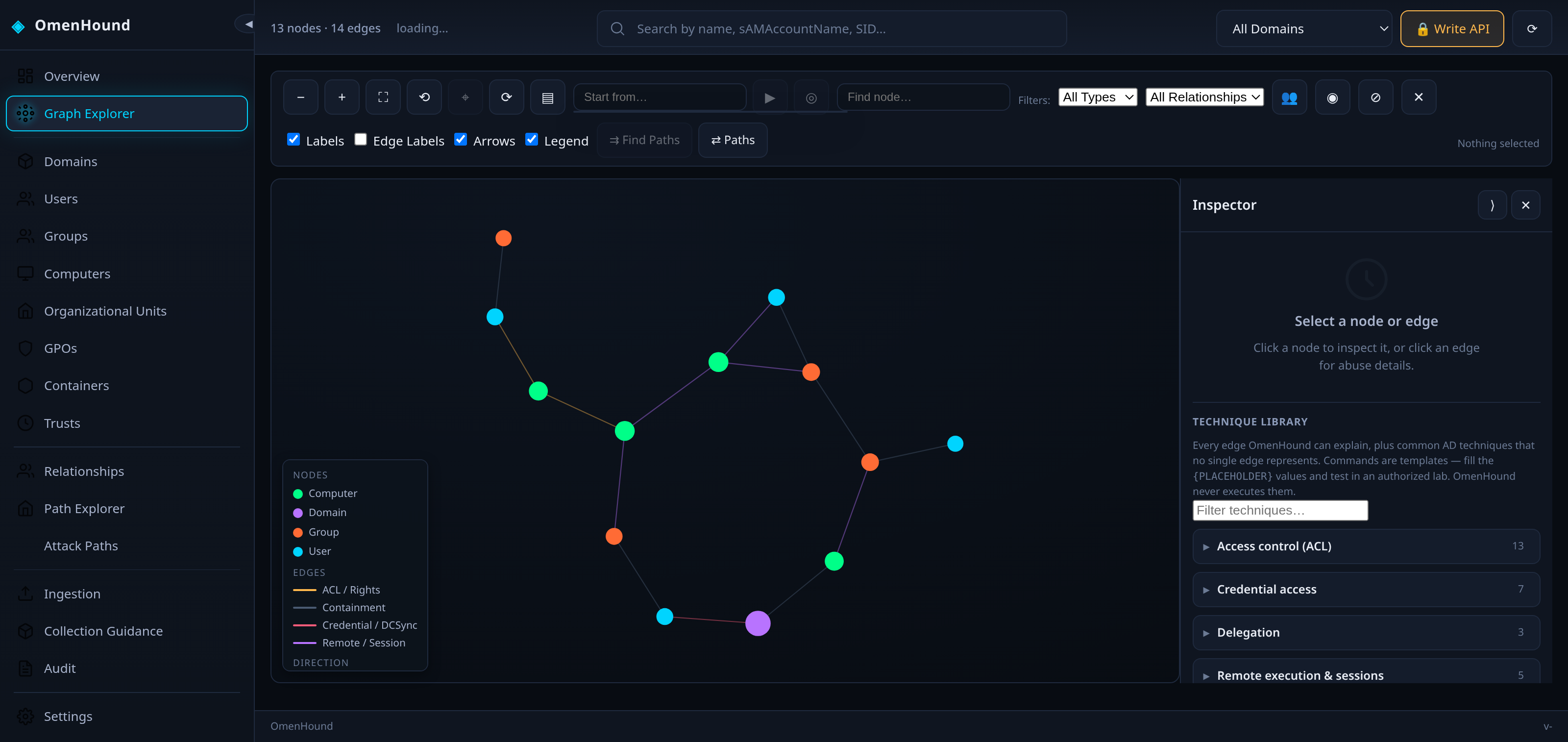Toggle the Arrows checkbox

click(x=461, y=139)
